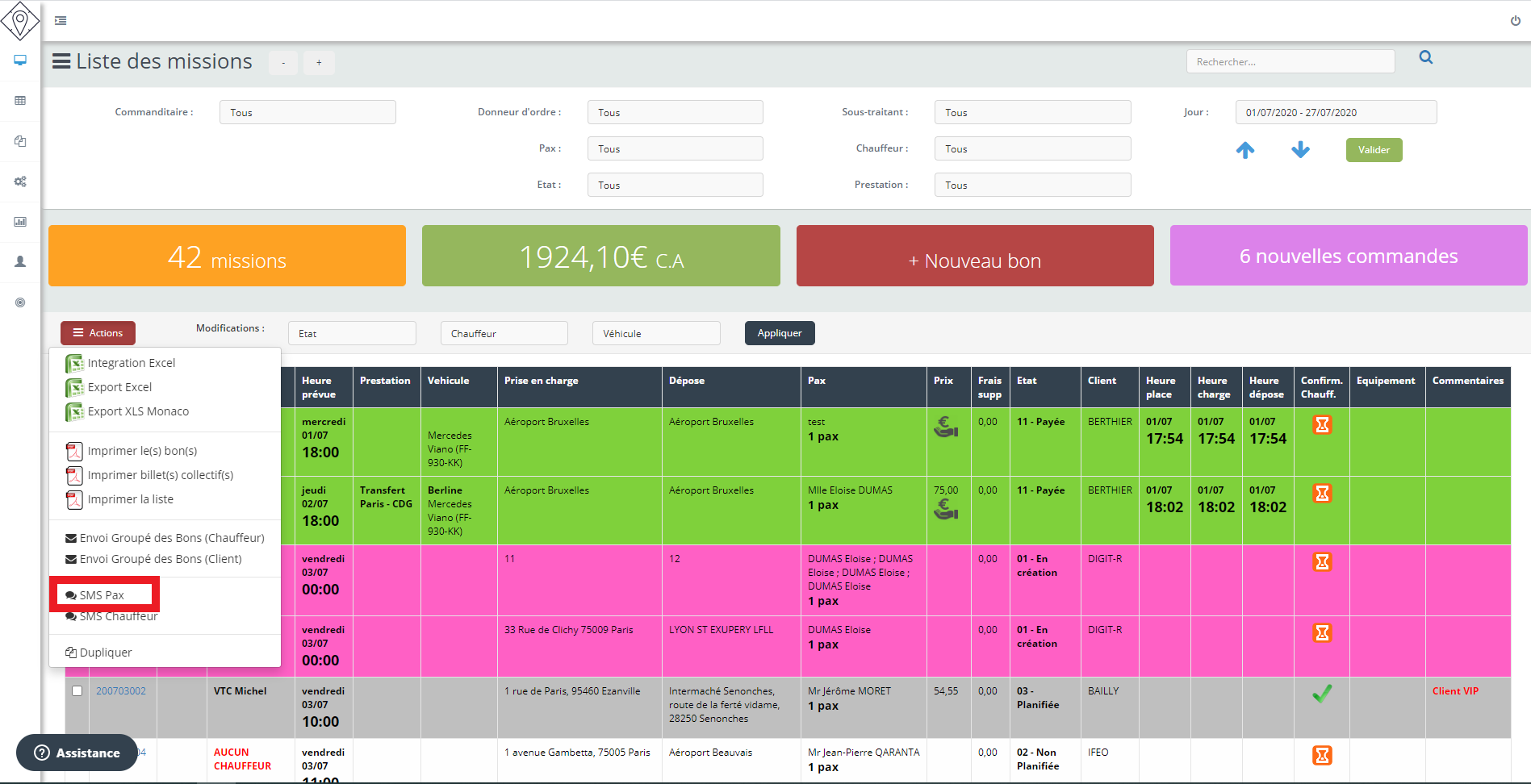This screenshot has width=1531, height=784.
Task: Open the user profile sidebar icon
Action: pyautogui.click(x=20, y=262)
